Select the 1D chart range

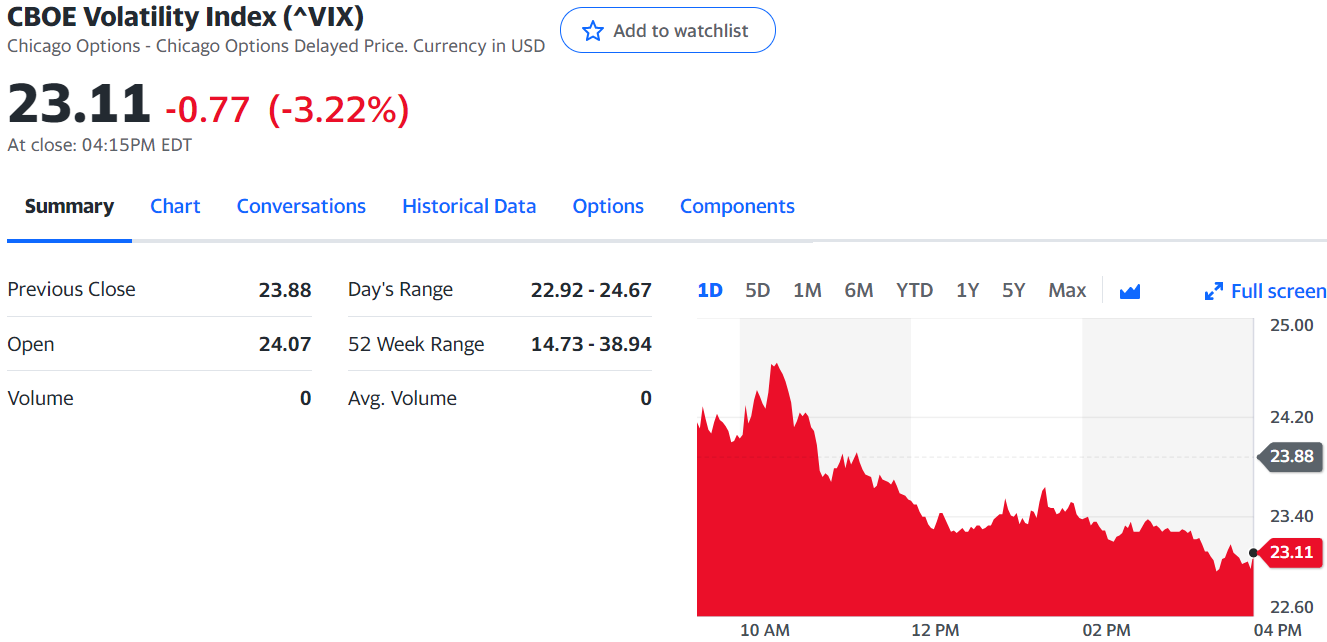(x=710, y=291)
